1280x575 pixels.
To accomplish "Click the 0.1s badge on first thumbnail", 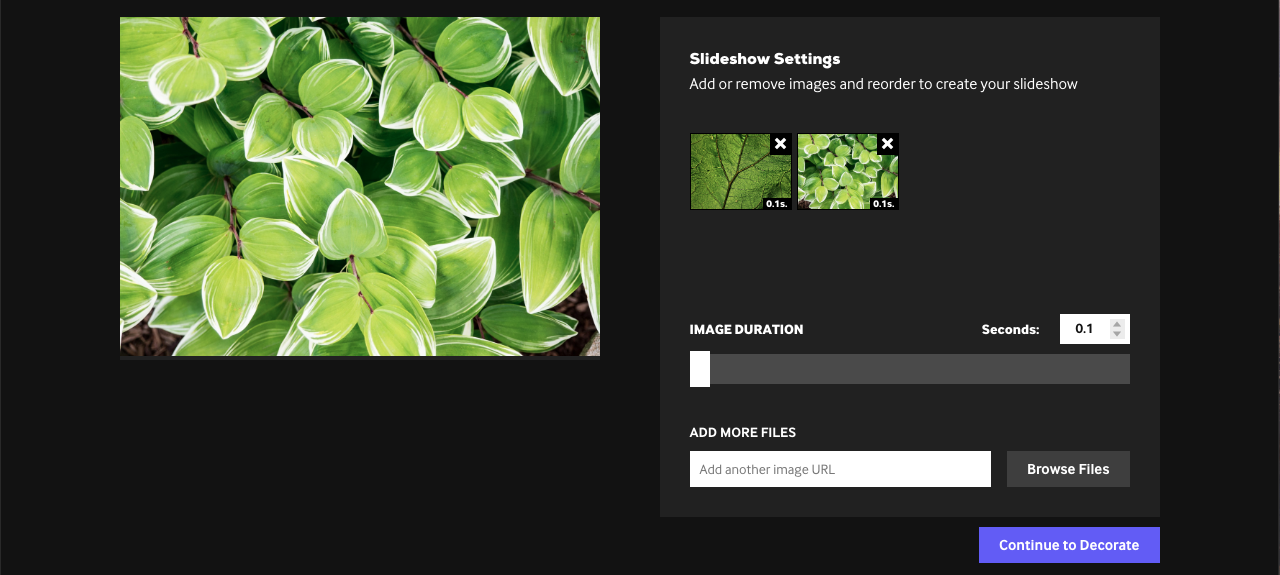I will pos(777,204).
